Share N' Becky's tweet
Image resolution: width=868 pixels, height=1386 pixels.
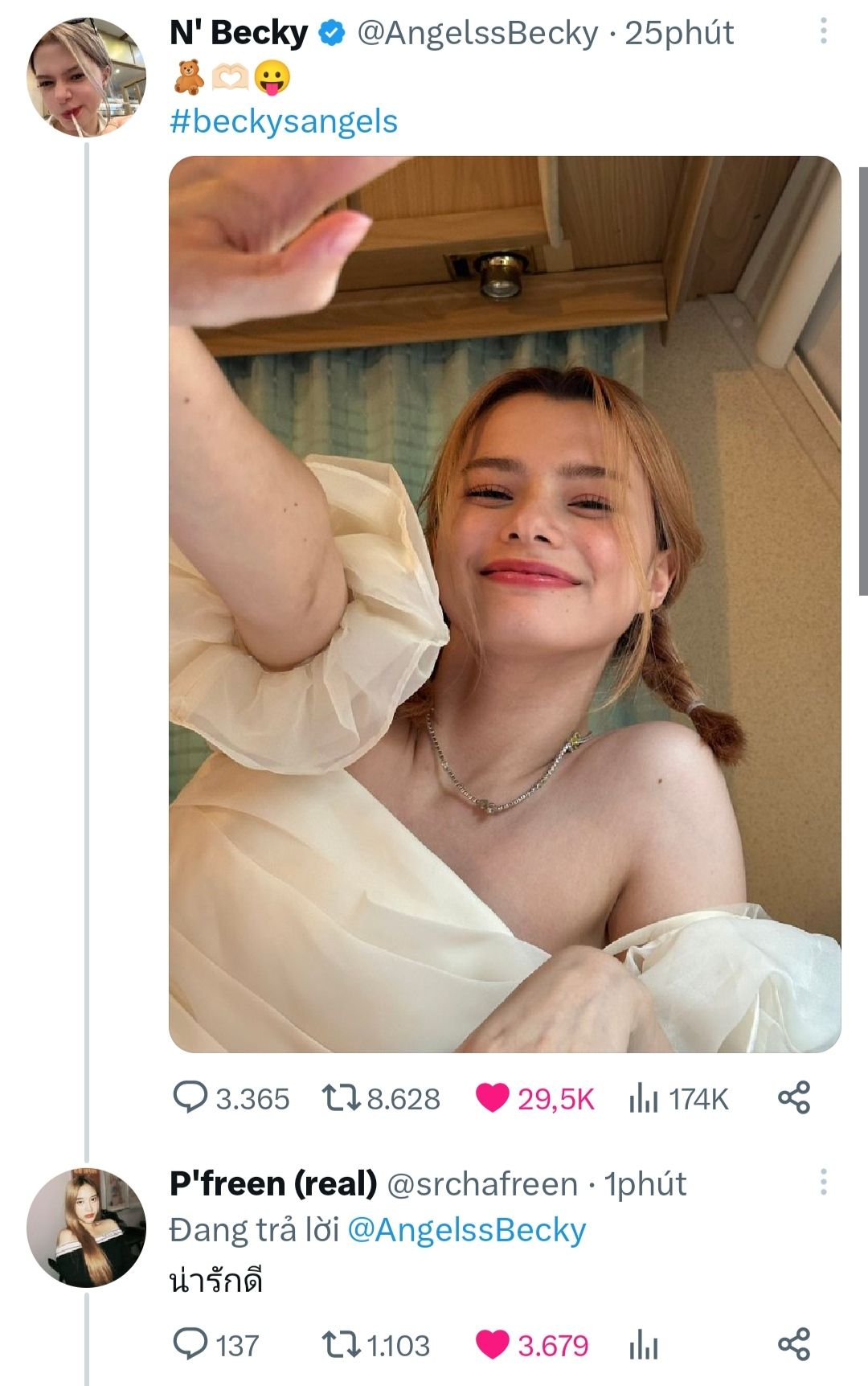(x=794, y=1097)
